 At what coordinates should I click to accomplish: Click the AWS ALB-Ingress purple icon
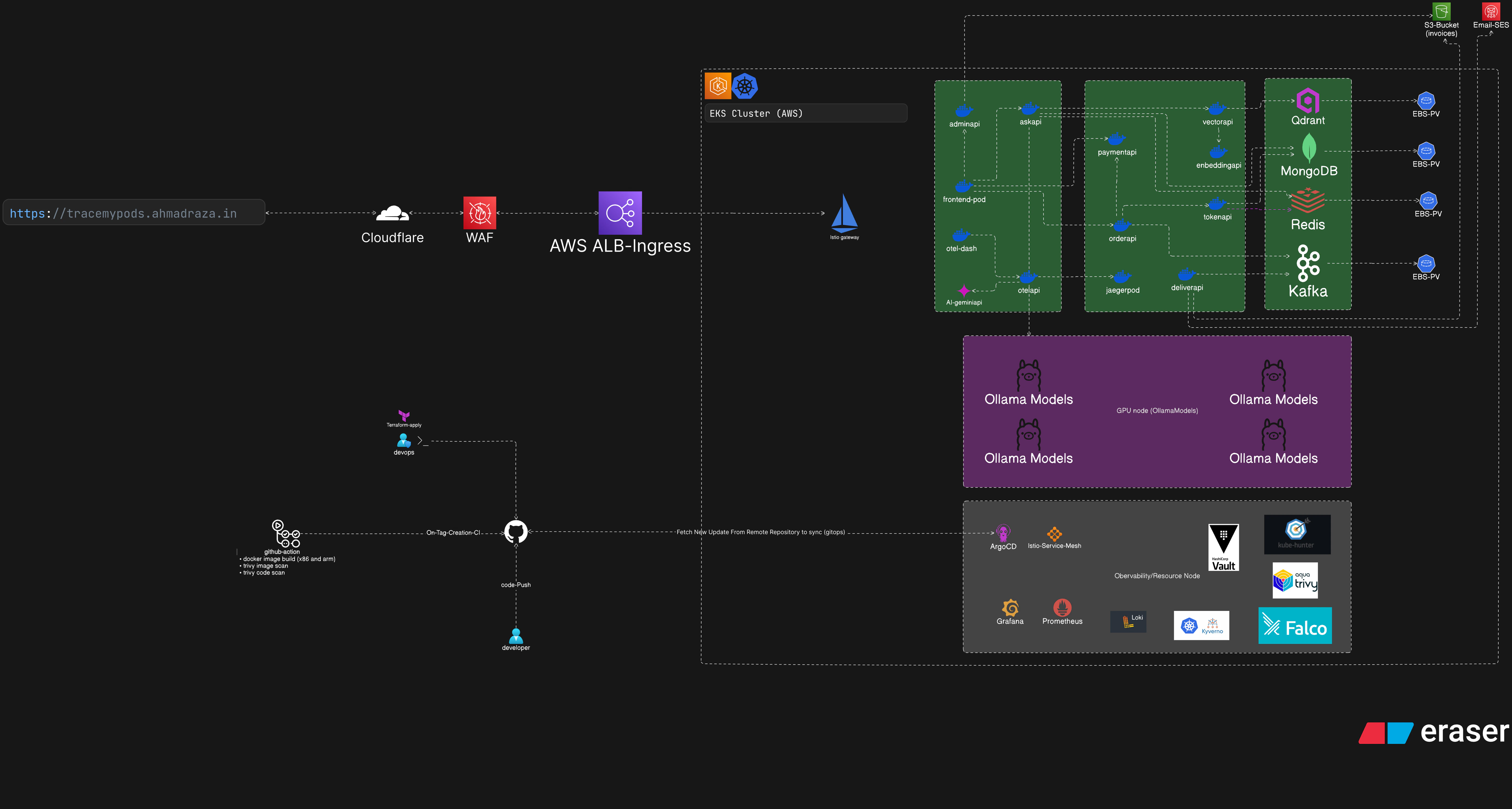[620, 213]
